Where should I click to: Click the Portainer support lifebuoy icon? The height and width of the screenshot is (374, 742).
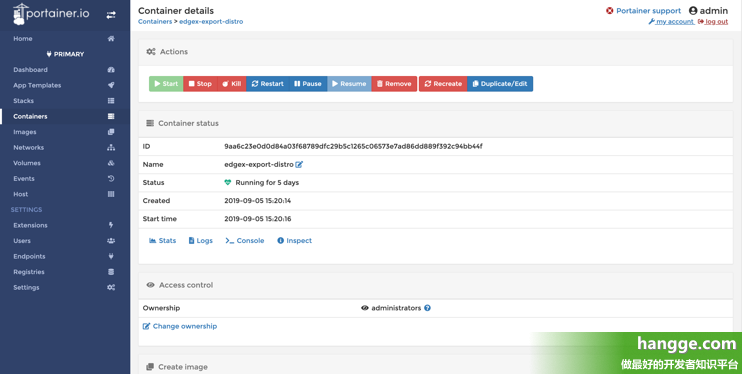[x=610, y=11]
